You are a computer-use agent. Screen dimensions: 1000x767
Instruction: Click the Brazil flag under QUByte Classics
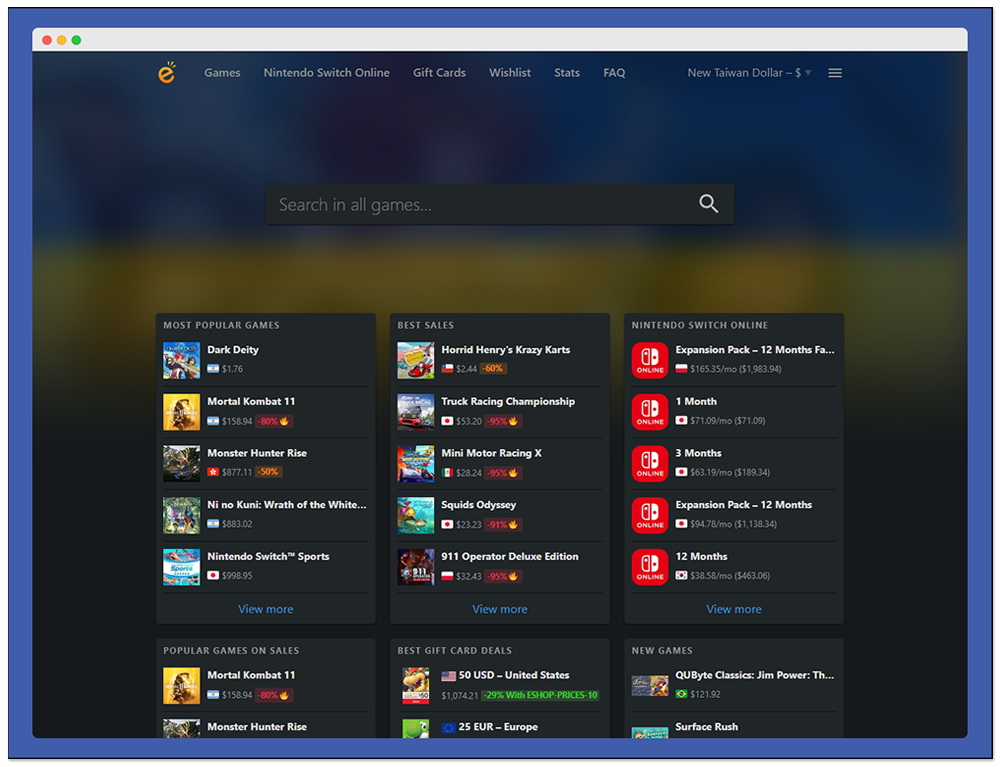point(681,694)
